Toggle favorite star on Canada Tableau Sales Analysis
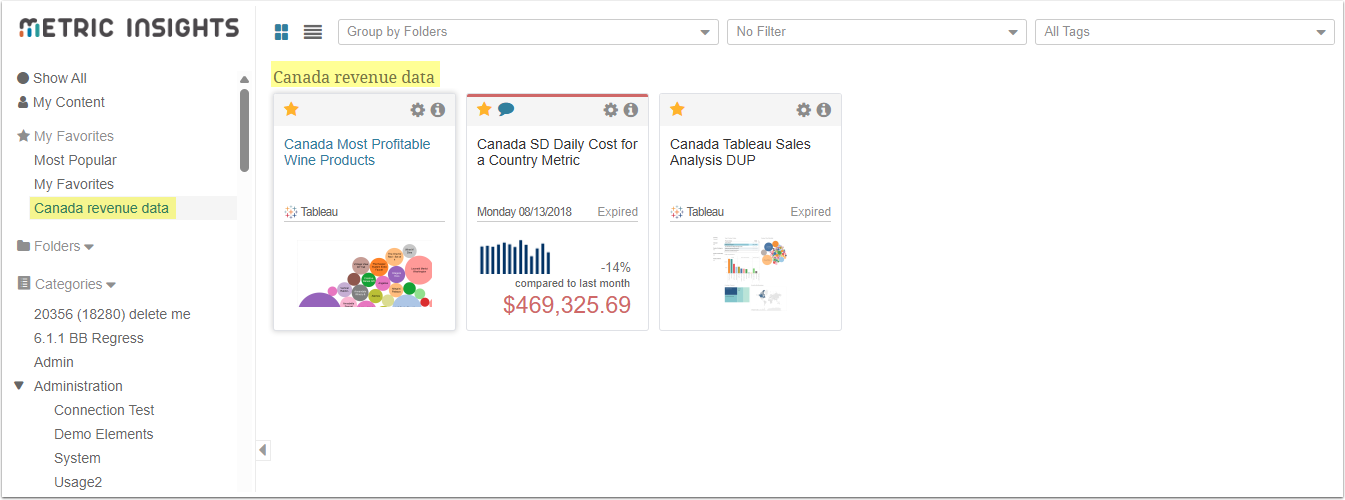The height and width of the screenshot is (500, 1345). coord(677,109)
